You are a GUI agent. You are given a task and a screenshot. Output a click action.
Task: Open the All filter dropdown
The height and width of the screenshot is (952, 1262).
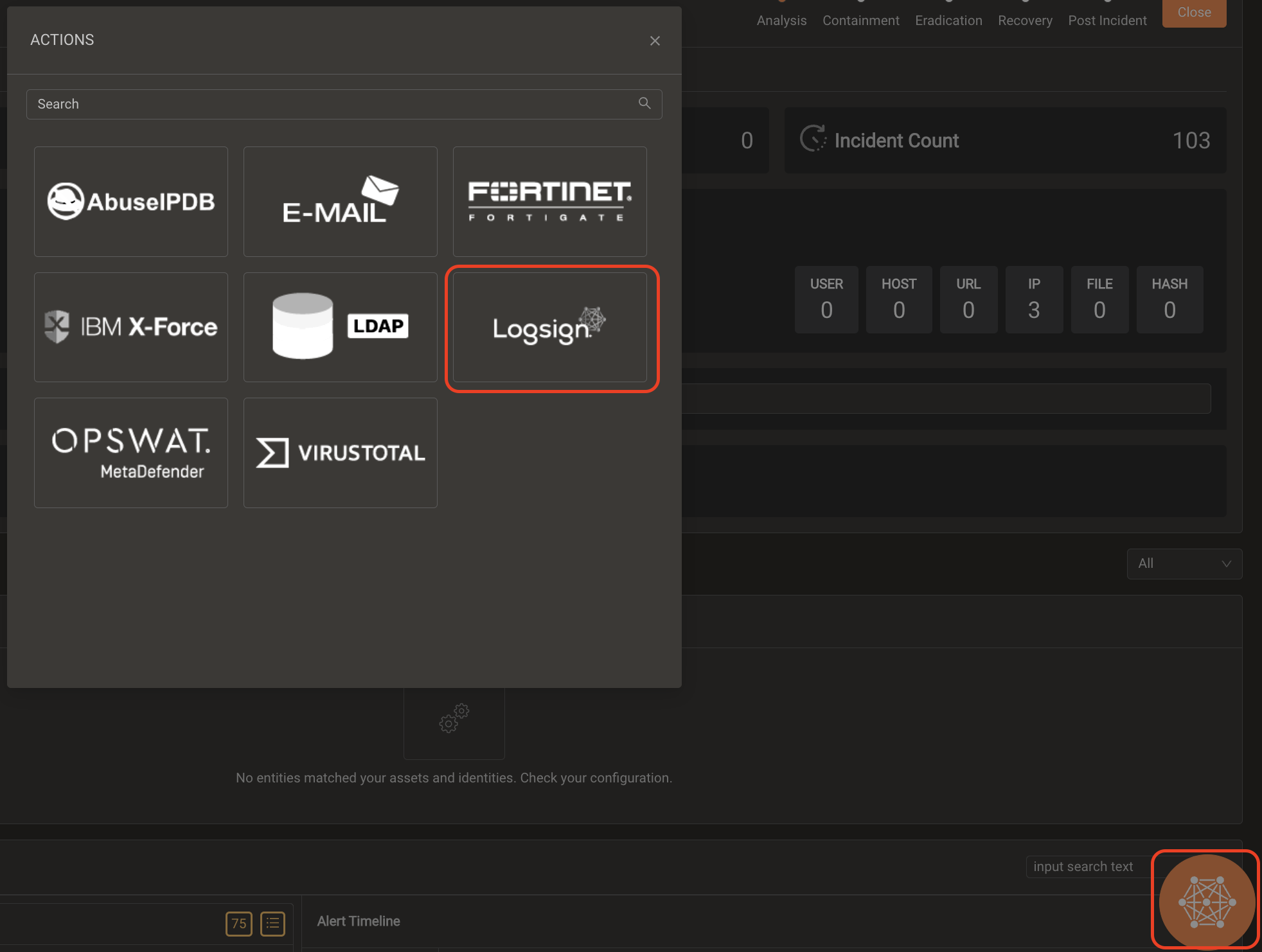(x=1184, y=564)
